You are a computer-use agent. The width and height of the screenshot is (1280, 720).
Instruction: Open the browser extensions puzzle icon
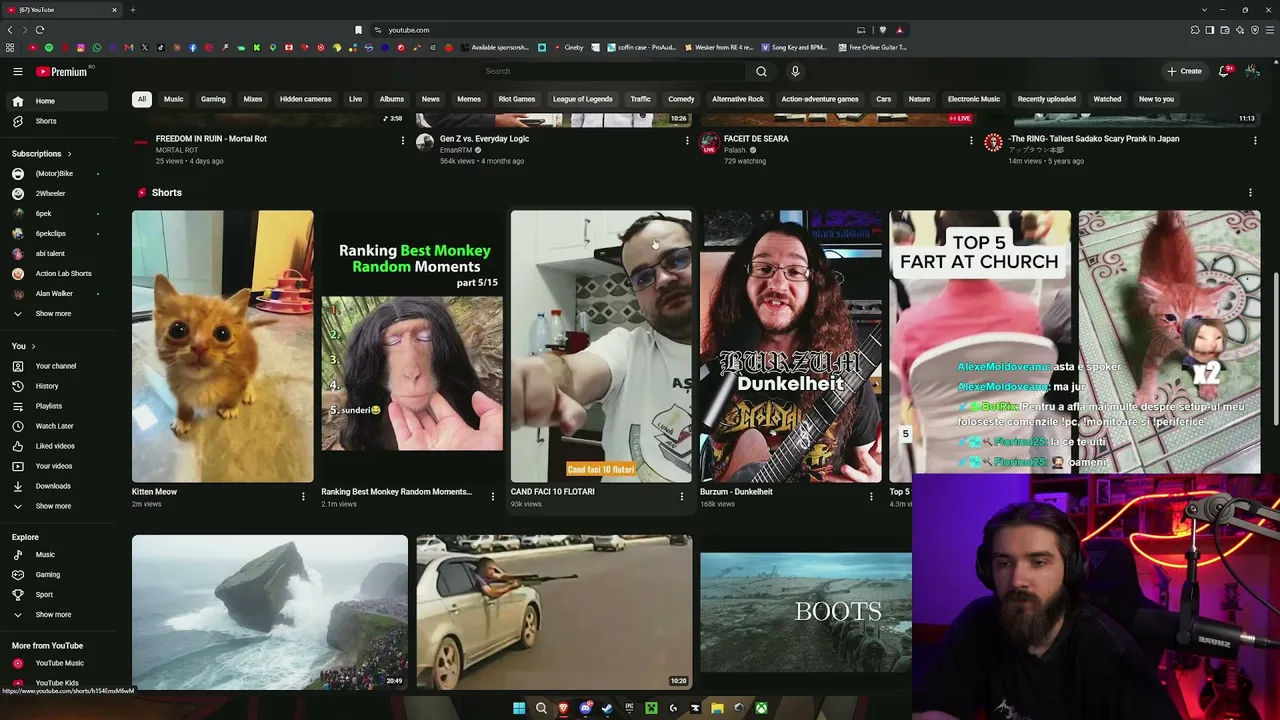click(1195, 30)
